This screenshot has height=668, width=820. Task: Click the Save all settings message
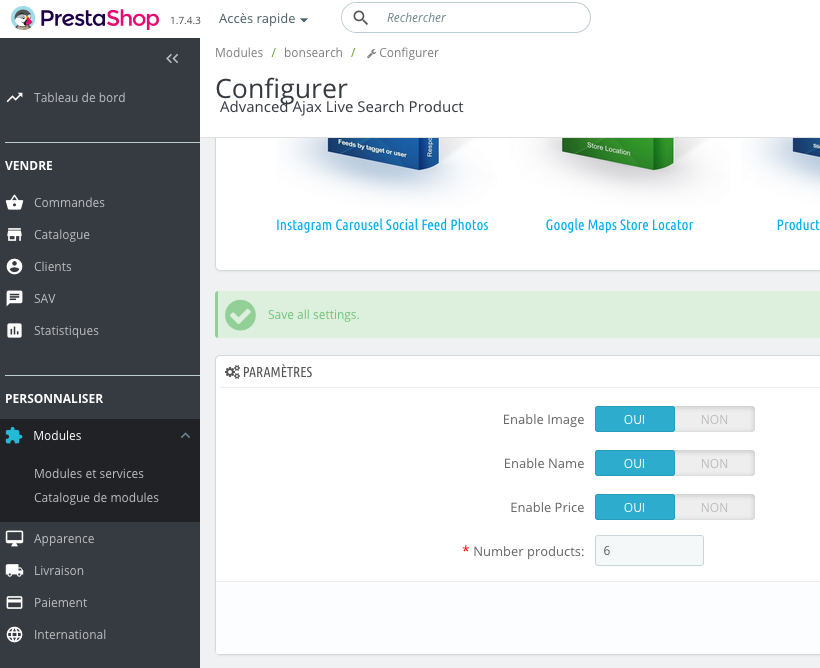[314, 314]
